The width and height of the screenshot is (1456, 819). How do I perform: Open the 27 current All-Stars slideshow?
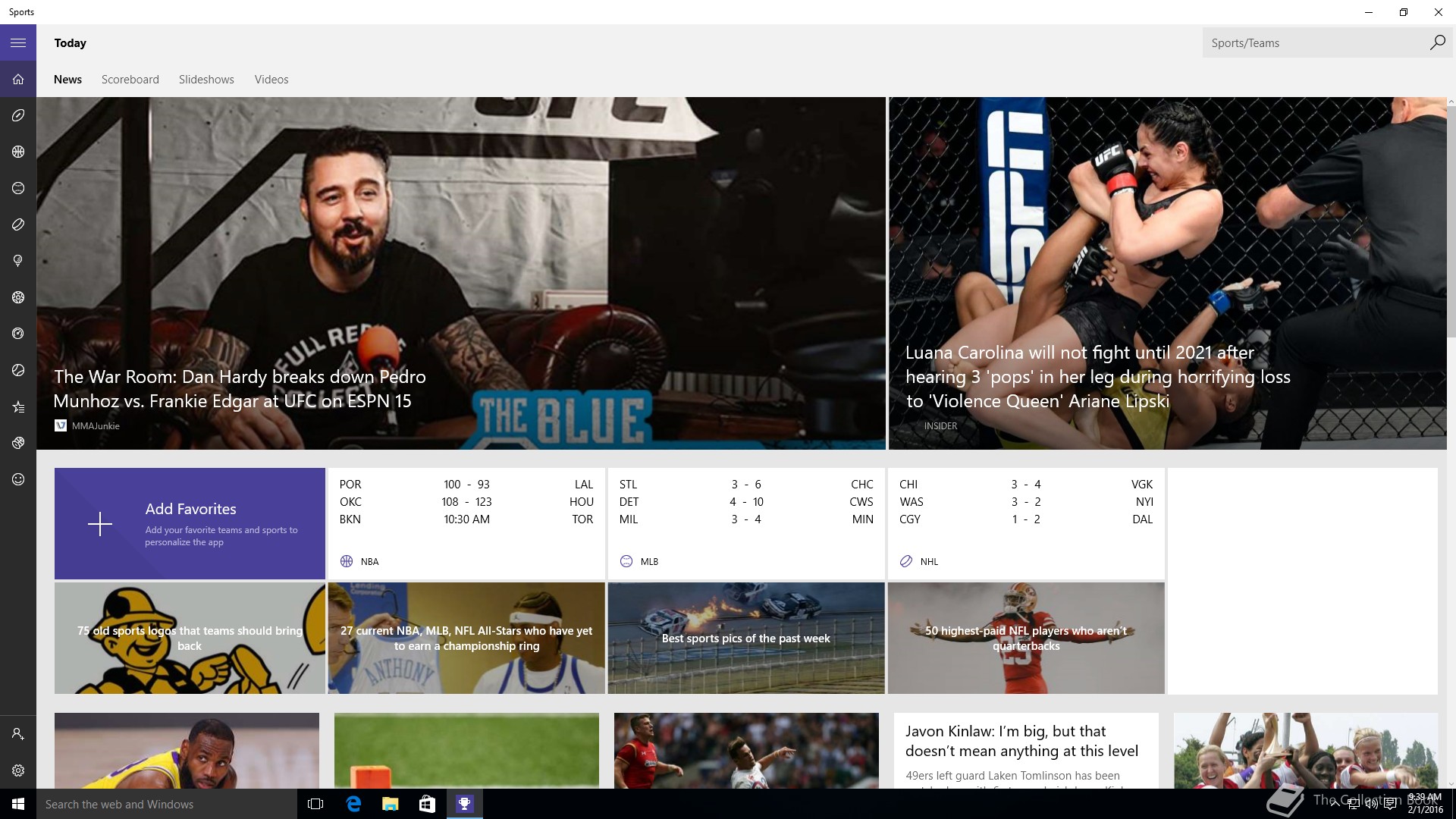[466, 638]
